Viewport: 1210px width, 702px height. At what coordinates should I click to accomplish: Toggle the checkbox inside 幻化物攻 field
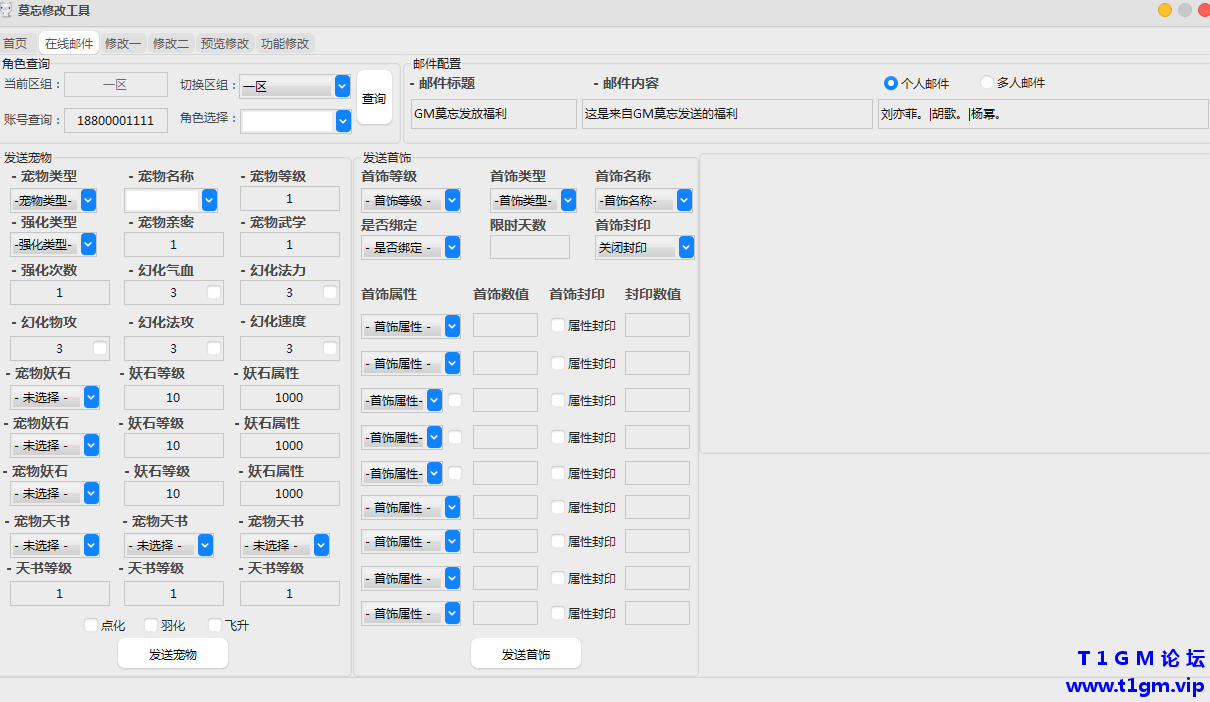point(99,348)
